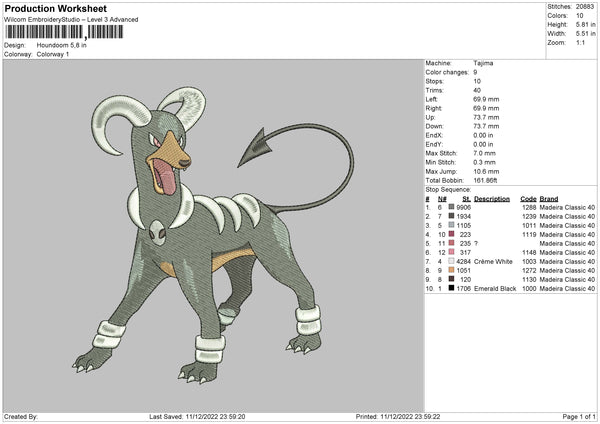
Task: Click the Max Stitch value '7.0 mm'
Action: (484, 153)
